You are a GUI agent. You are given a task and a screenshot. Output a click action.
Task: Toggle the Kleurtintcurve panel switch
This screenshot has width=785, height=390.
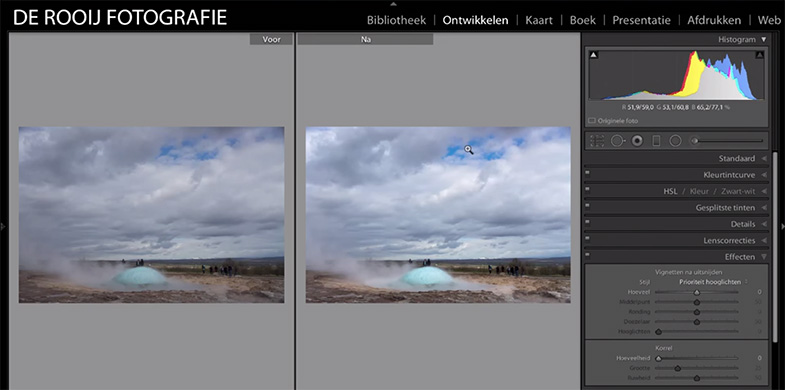pyautogui.click(x=587, y=173)
